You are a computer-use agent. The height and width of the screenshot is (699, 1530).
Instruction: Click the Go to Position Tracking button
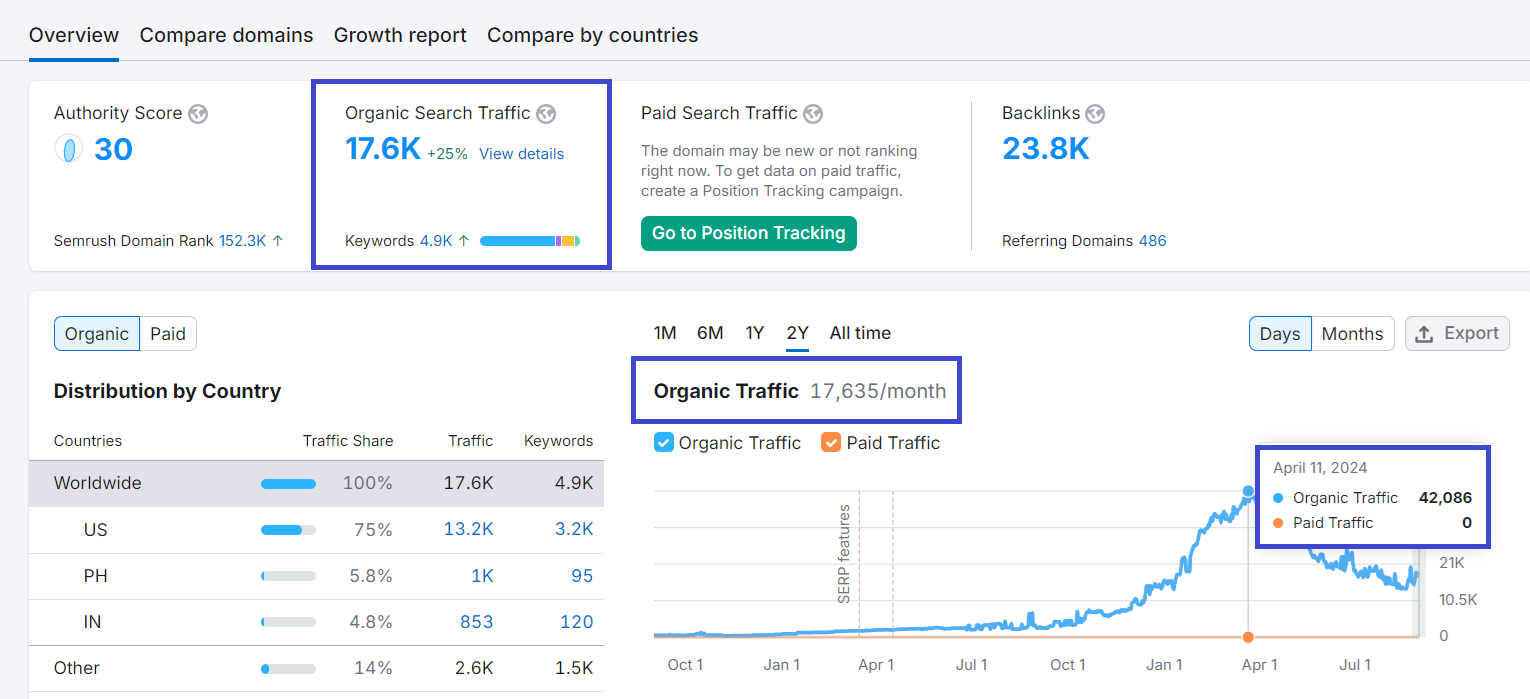pos(748,233)
